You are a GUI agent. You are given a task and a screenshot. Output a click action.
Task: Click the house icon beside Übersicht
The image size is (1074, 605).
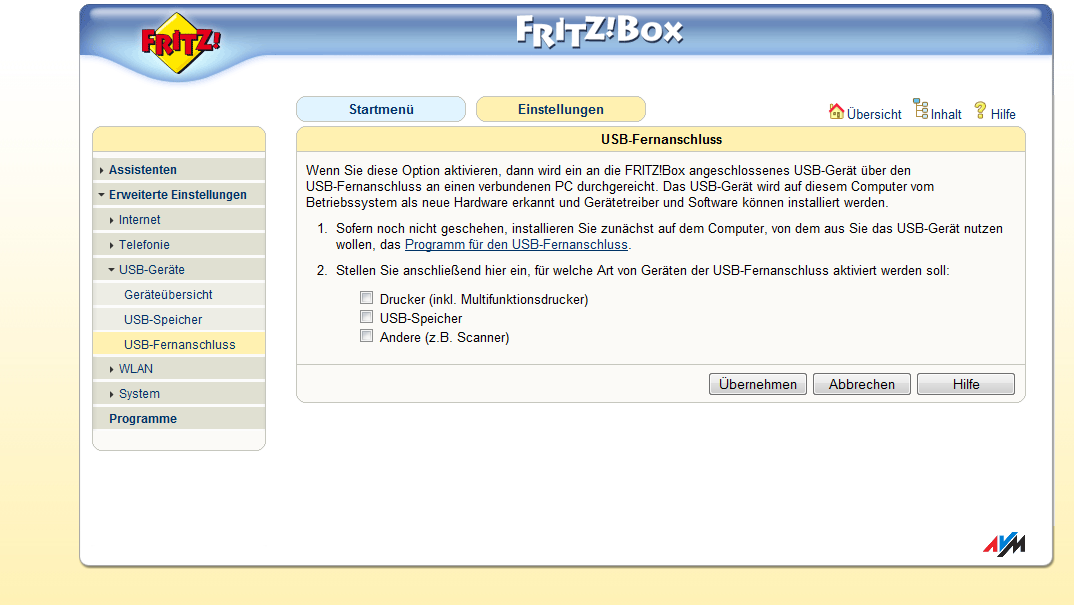[836, 111]
